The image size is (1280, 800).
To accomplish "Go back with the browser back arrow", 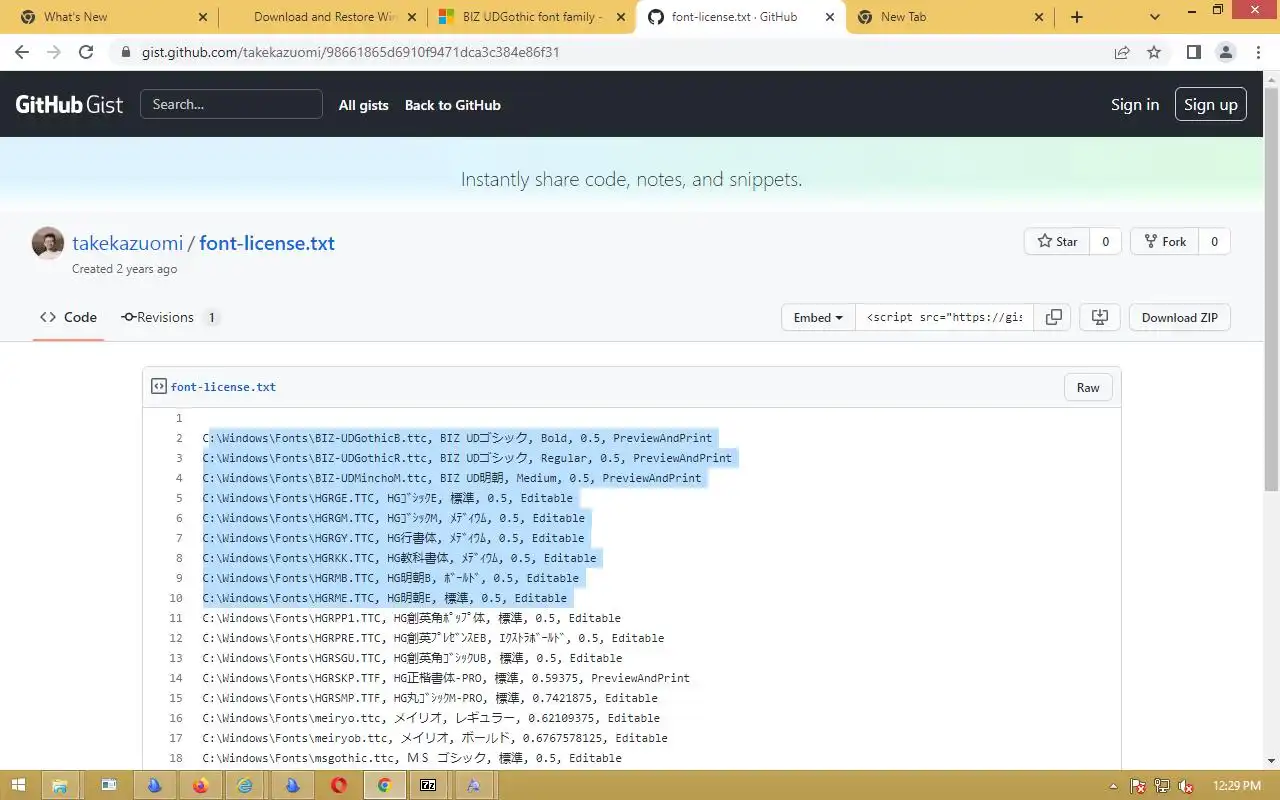I will point(22,52).
